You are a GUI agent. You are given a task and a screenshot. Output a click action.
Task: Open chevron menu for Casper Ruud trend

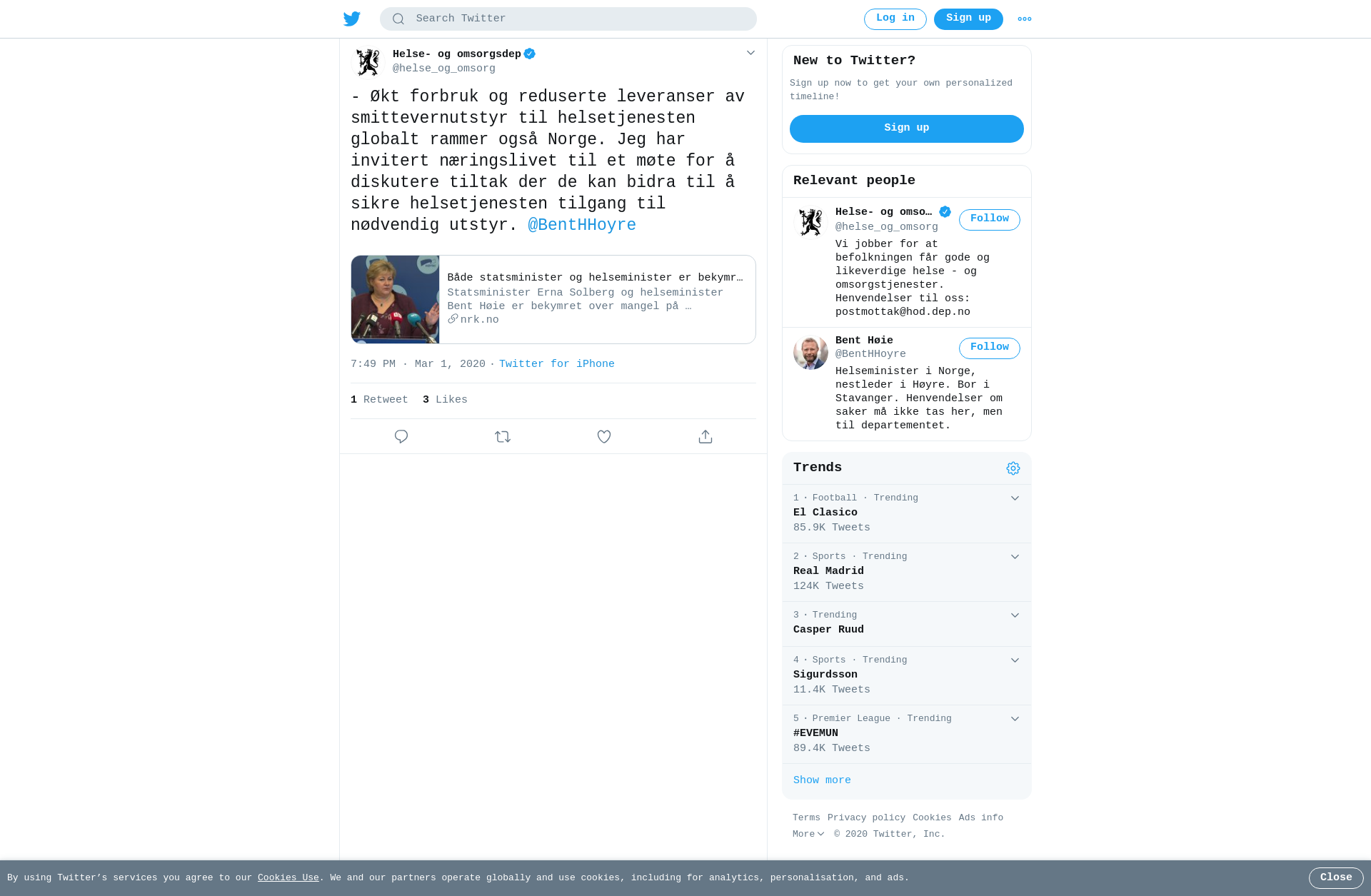pos(1015,615)
